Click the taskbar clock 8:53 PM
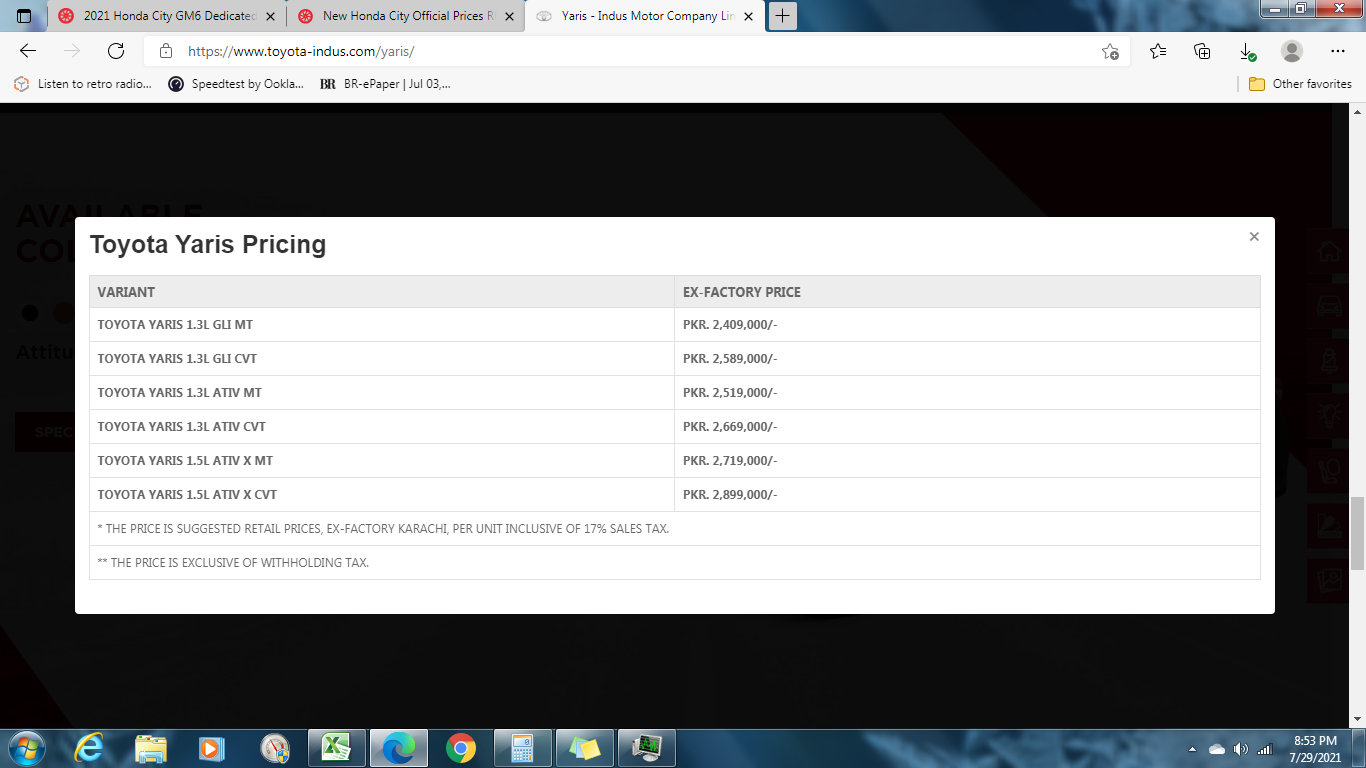 [1315, 741]
